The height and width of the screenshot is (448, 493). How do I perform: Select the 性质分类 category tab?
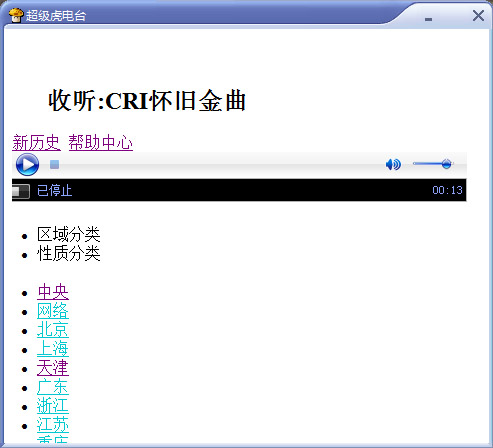69,253
